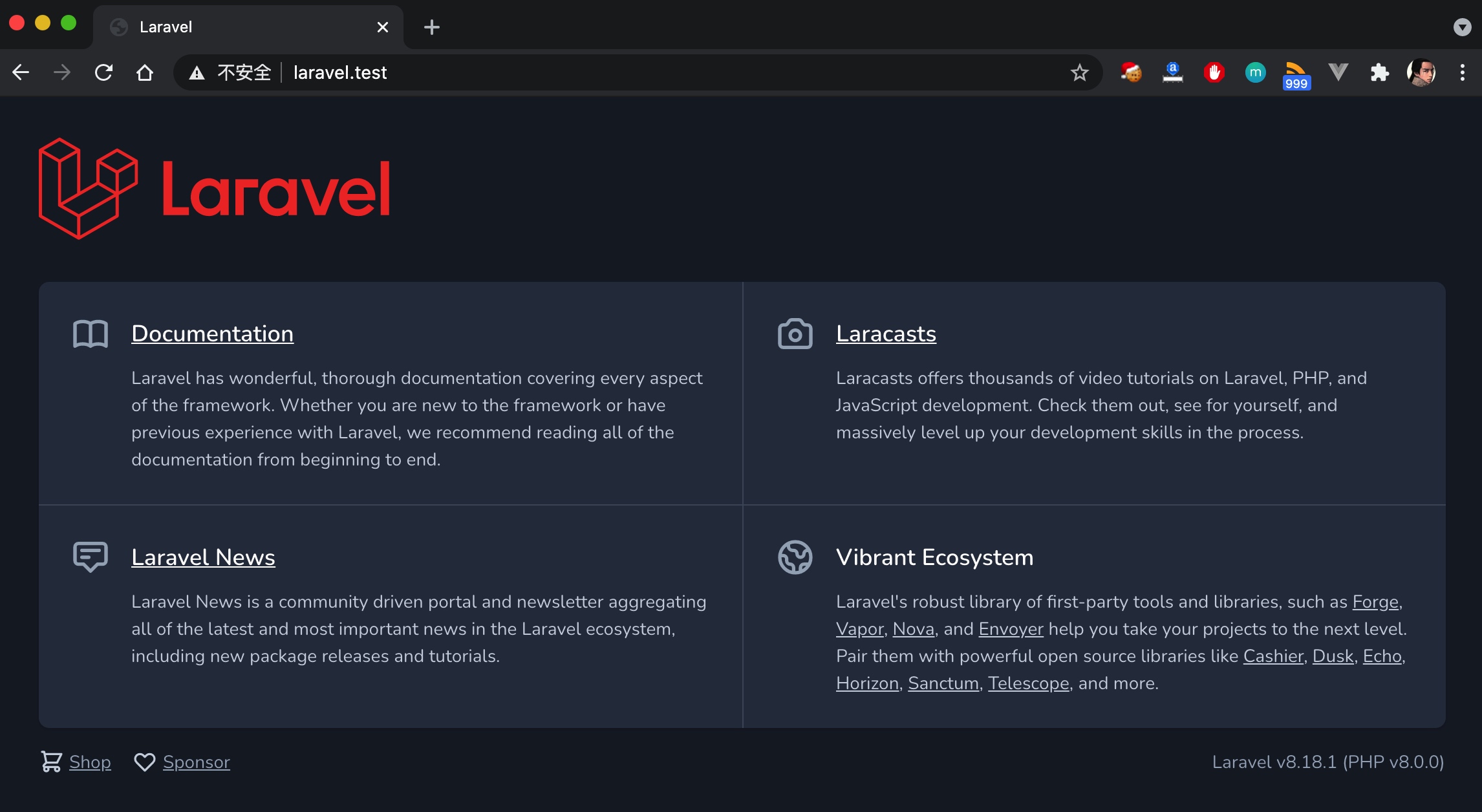Follow the Vapor link
Screen dimensions: 1482x812
pyautogui.click(x=859, y=629)
